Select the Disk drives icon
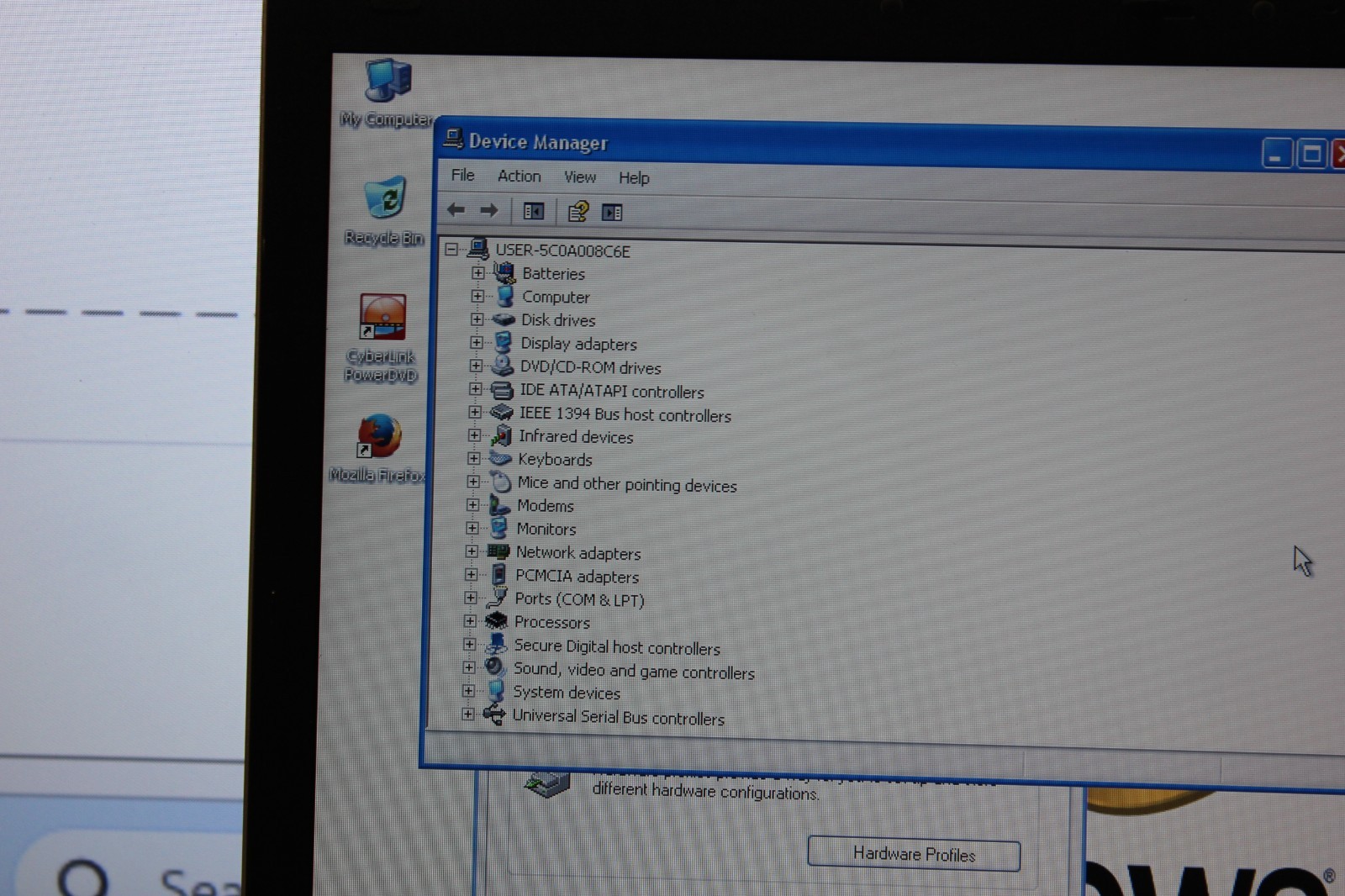This screenshot has width=1345, height=896. 504,319
